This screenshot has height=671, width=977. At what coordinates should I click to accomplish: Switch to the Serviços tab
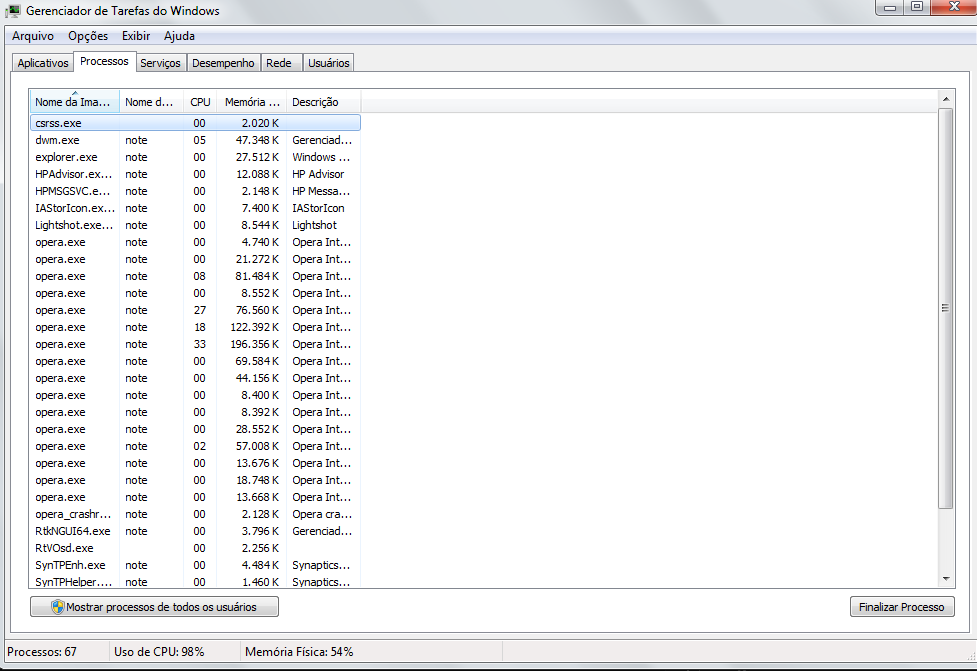pyautogui.click(x=160, y=63)
